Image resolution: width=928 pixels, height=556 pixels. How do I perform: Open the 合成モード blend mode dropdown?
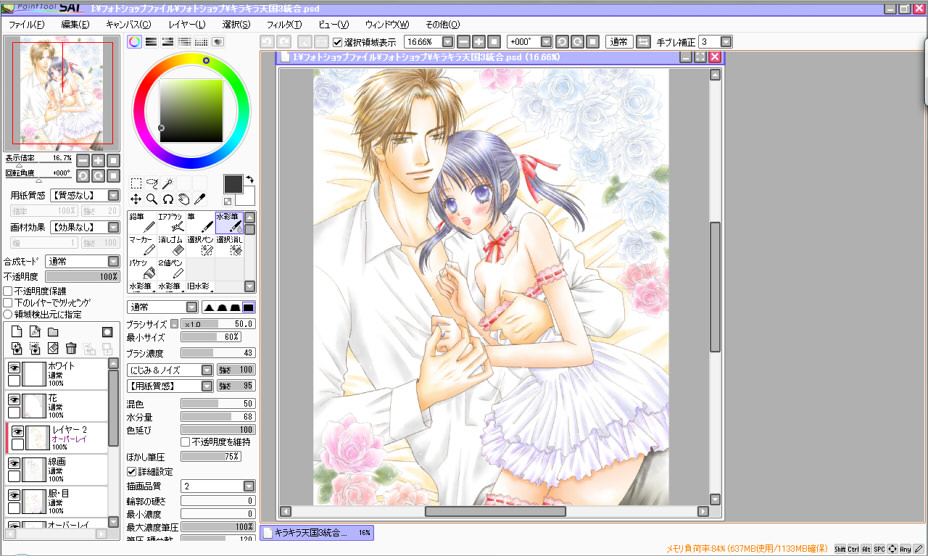click(x=114, y=261)
